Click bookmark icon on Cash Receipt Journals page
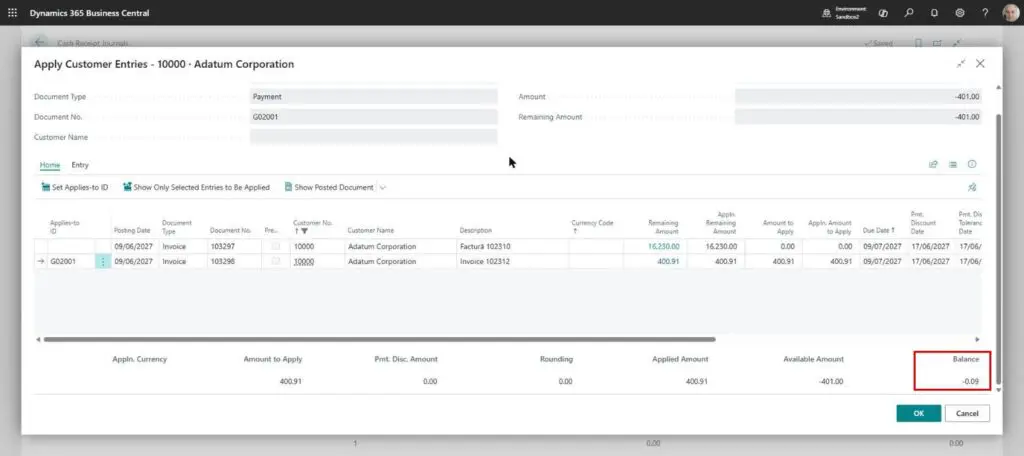This screenshot has width=1024, height=456. click(x=918, y=43)
